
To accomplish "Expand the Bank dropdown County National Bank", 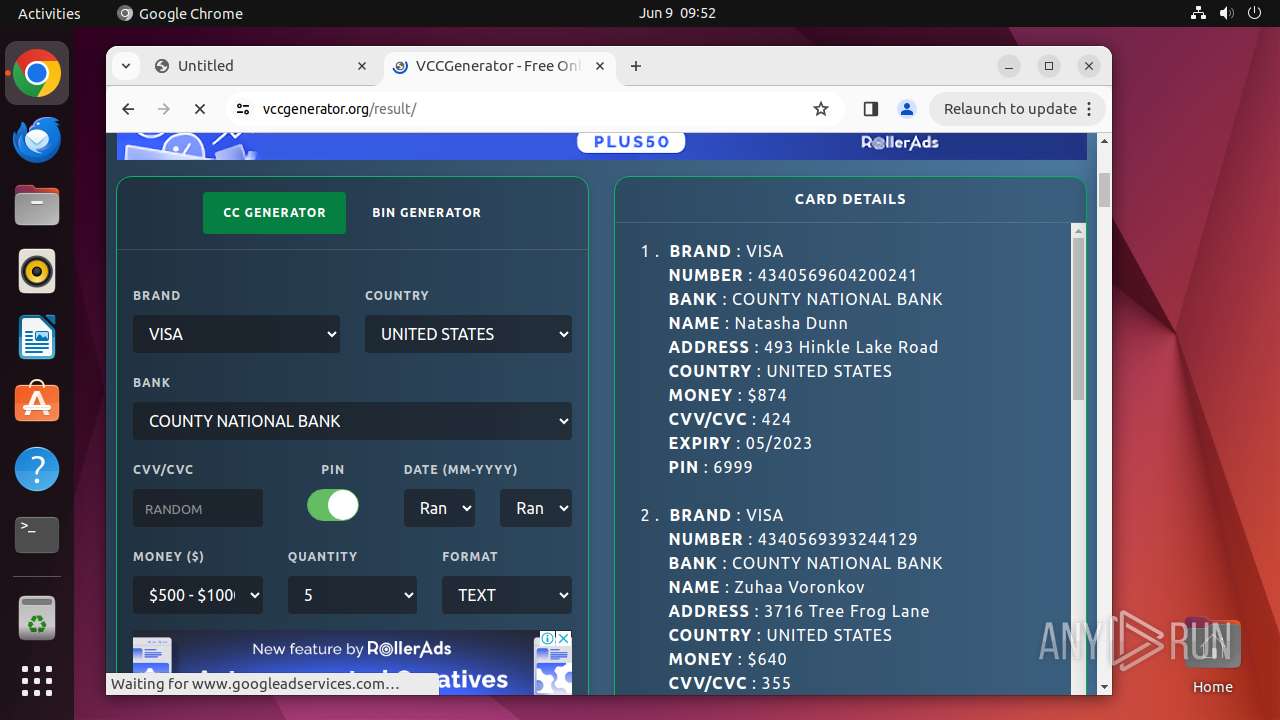I will pyautogui.click(x=352, y=421).
